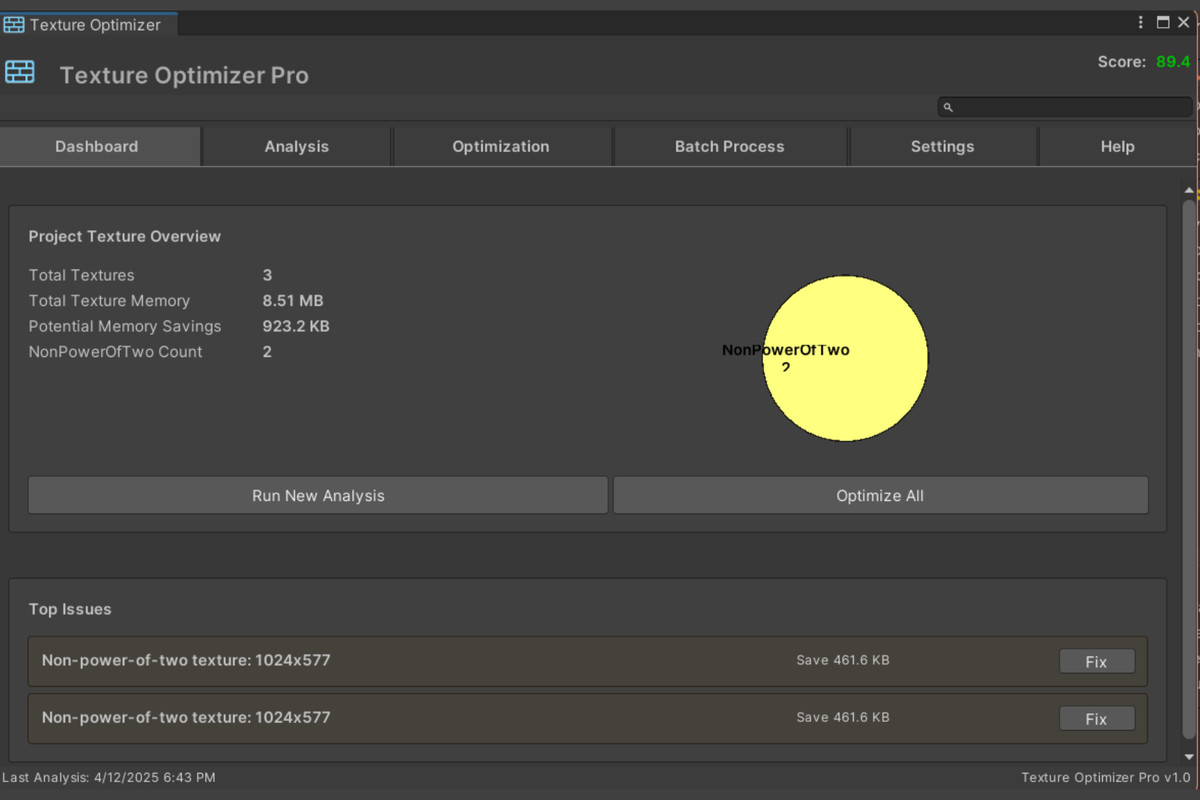1200x800 pixels.
Task: Select the Help tab
Action: [x=1117, y=146]
